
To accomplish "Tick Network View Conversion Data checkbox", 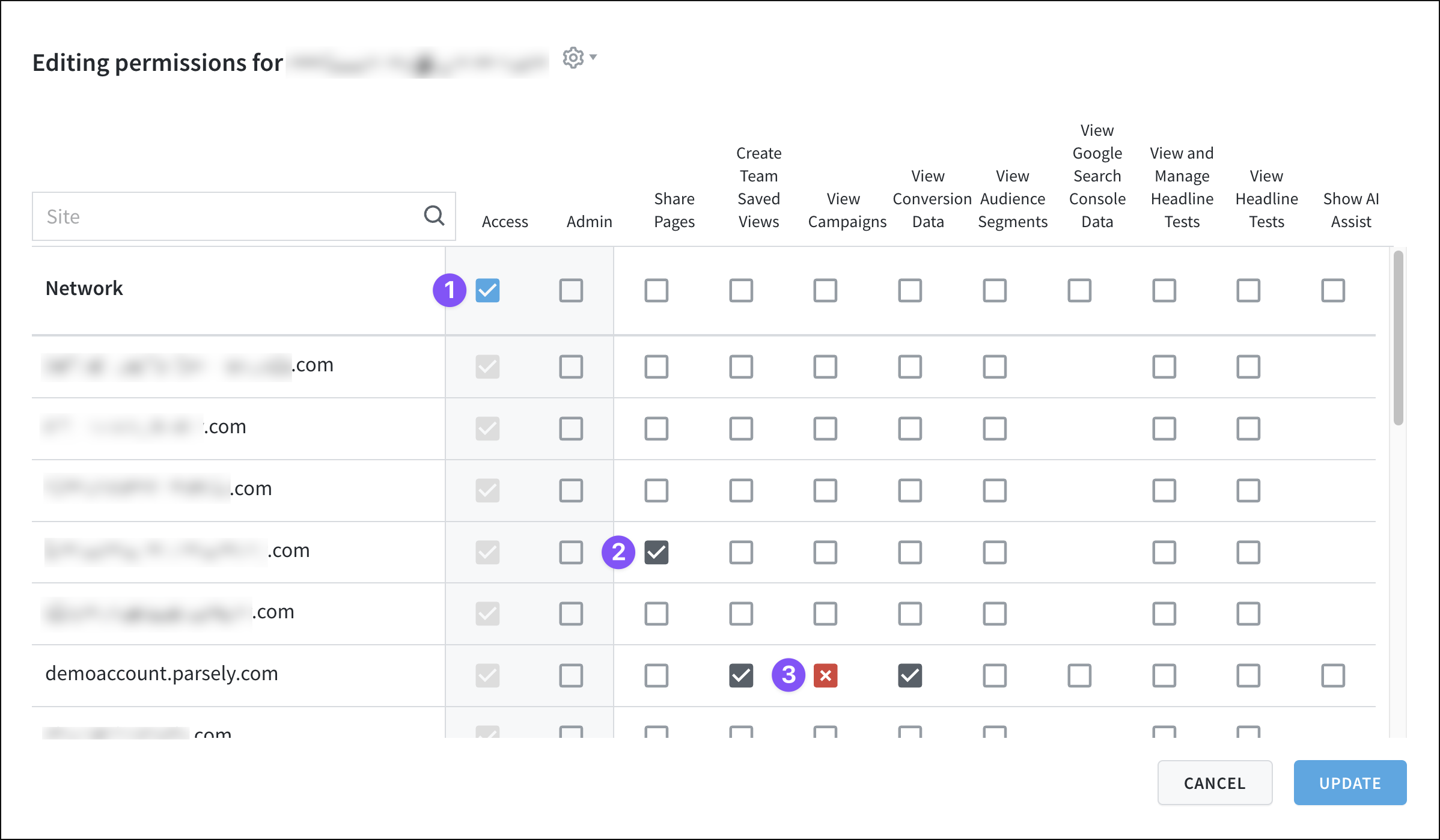I will [x=910, y=290].
